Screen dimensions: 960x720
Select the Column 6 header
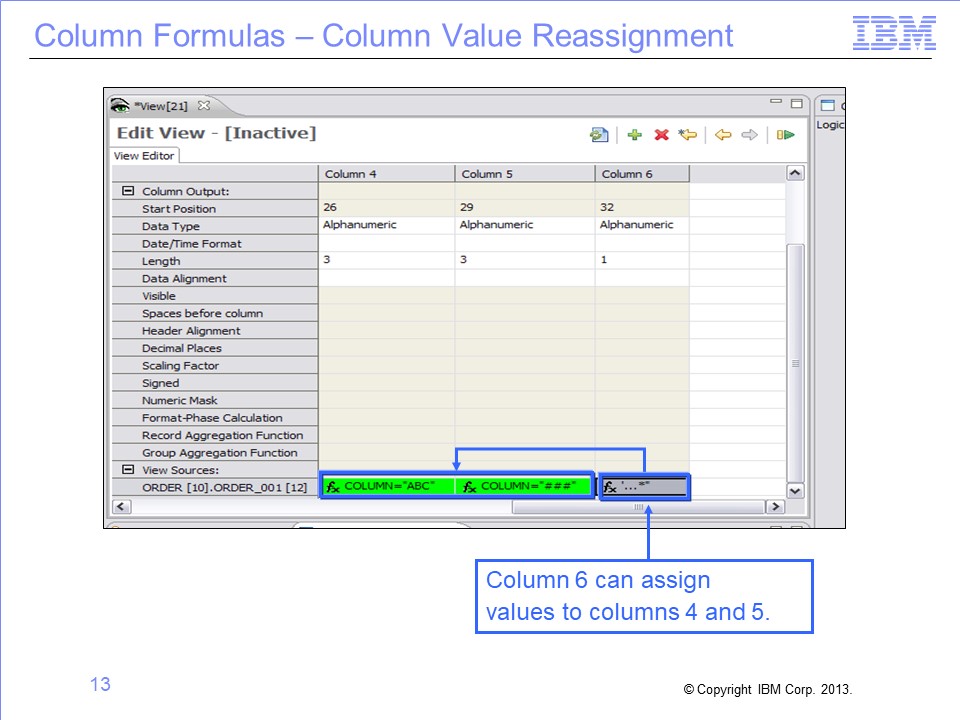pyautogui.click(x=642, y=174)
